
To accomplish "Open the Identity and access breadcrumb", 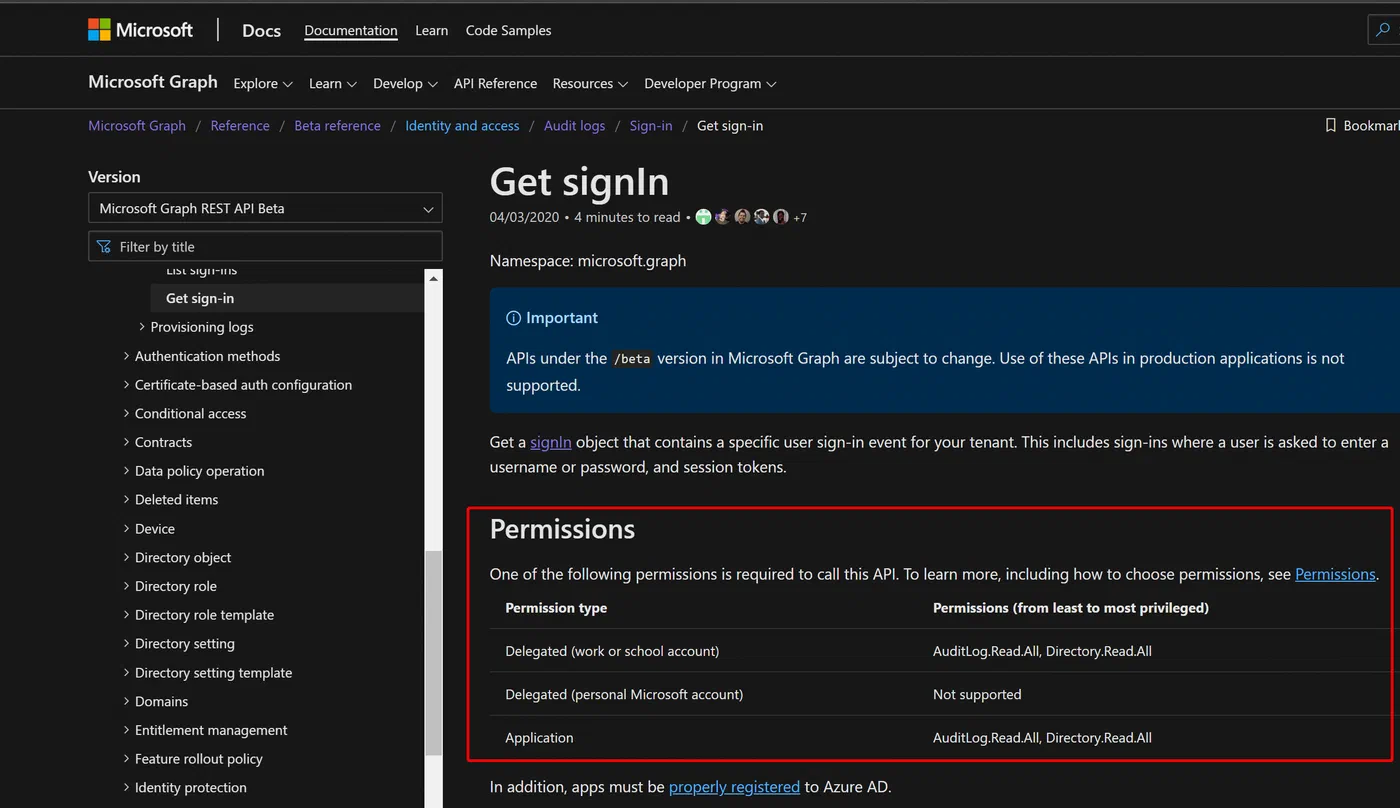I will click(462, 126).
